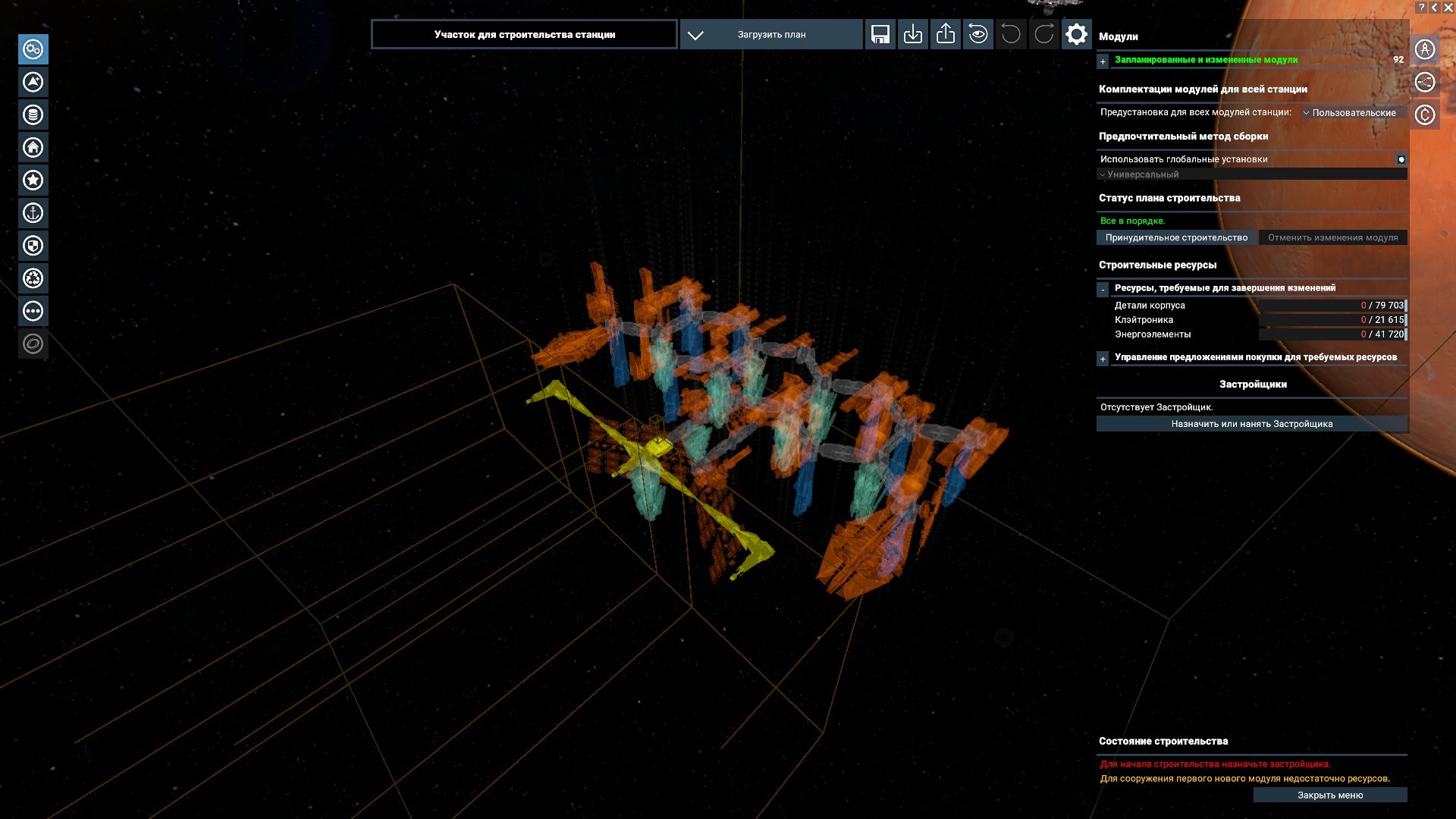Toggle 'Использовать глобальные установки' checkbox

[1401, 159]
